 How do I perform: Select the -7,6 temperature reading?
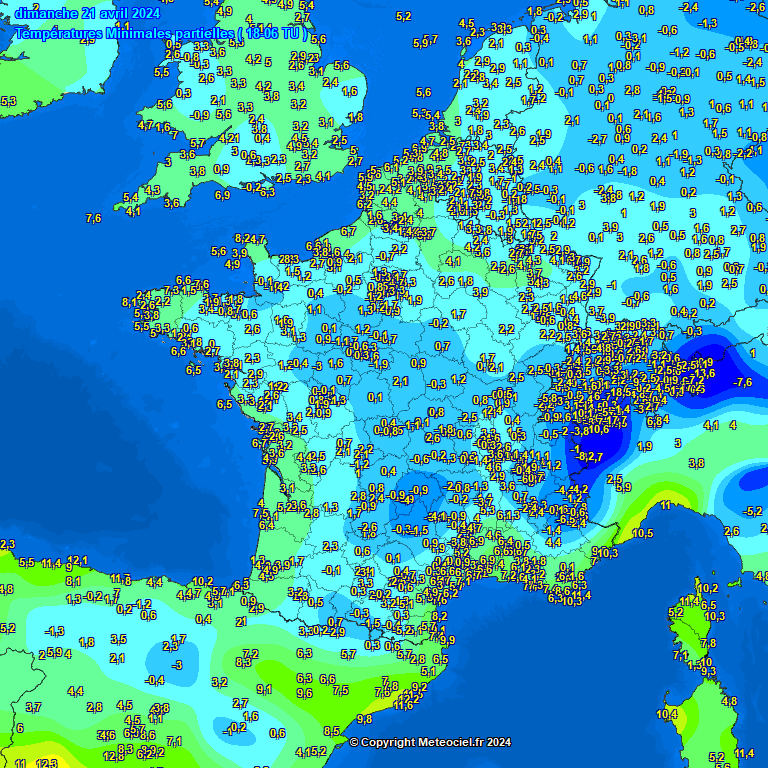742,382
